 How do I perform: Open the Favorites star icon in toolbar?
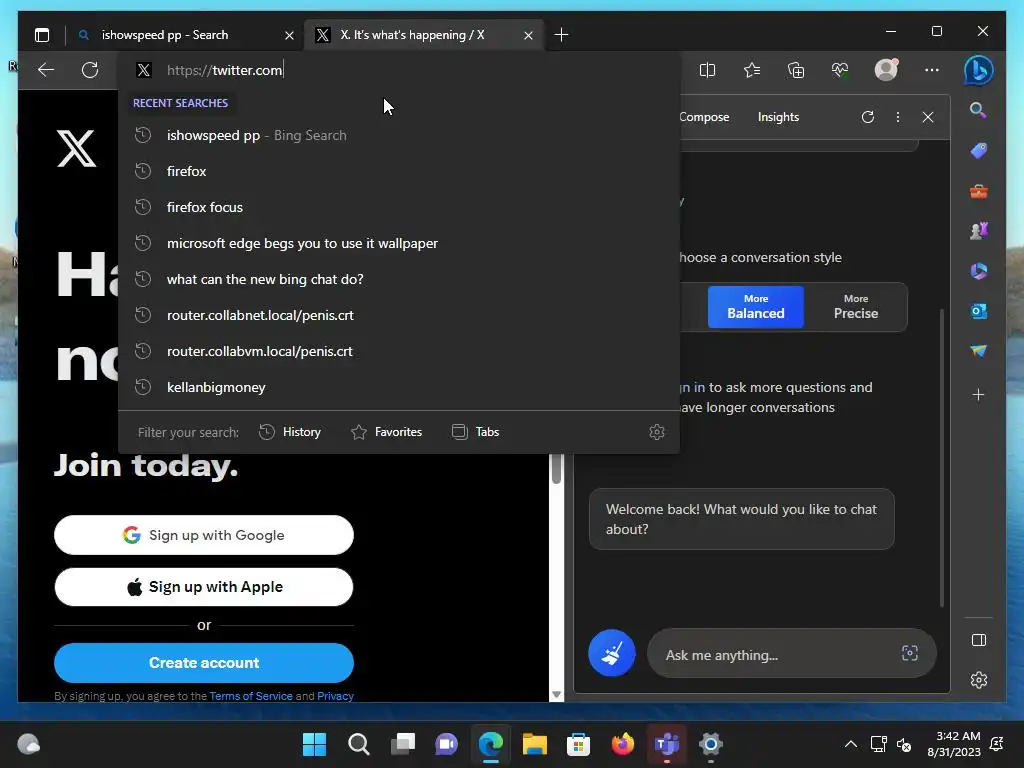[x=752, y=70]
